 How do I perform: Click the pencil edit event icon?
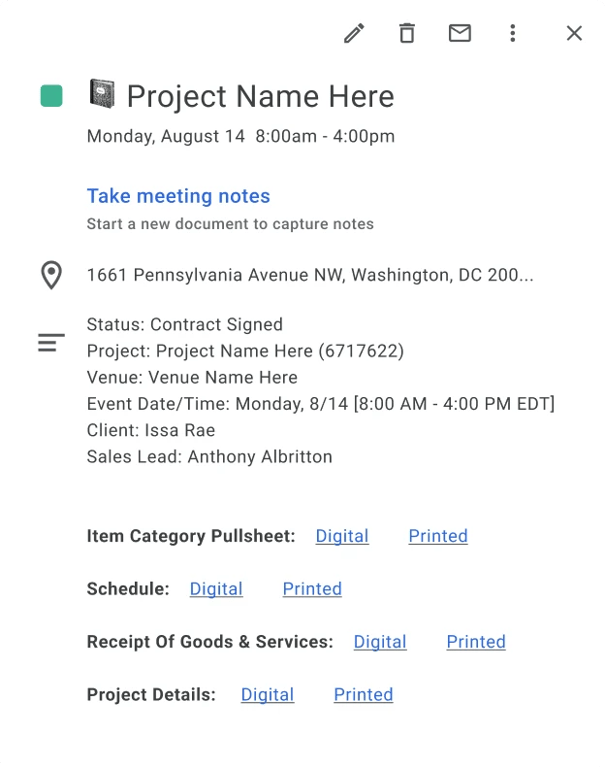pyautogui.click(x=354, y=34)
